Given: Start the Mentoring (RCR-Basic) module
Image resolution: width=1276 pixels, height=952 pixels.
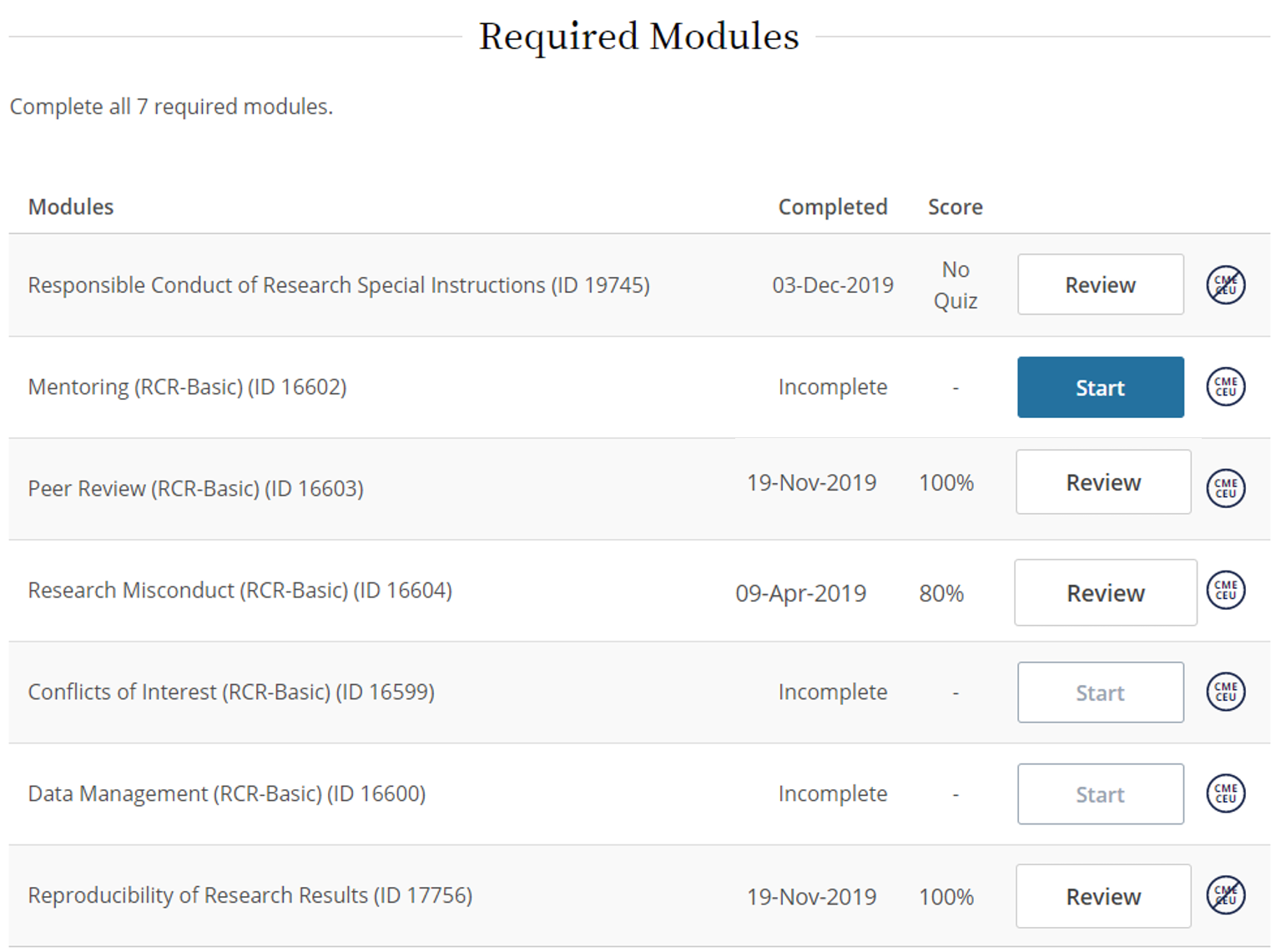Looking at the screenshot, I should click(1100, 387).
